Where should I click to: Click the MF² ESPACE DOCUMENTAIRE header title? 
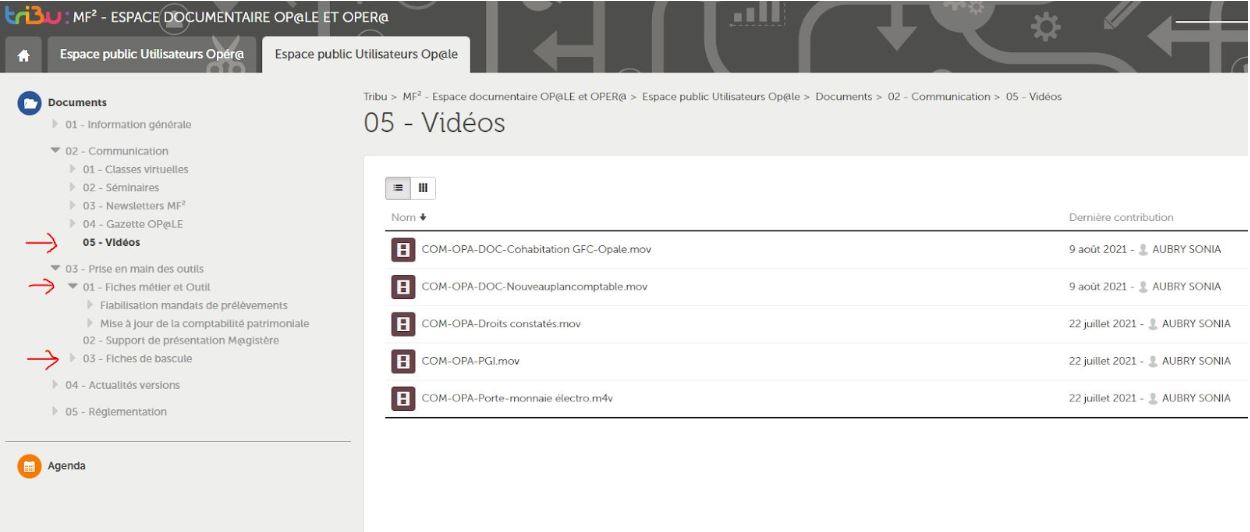point(230,17)
